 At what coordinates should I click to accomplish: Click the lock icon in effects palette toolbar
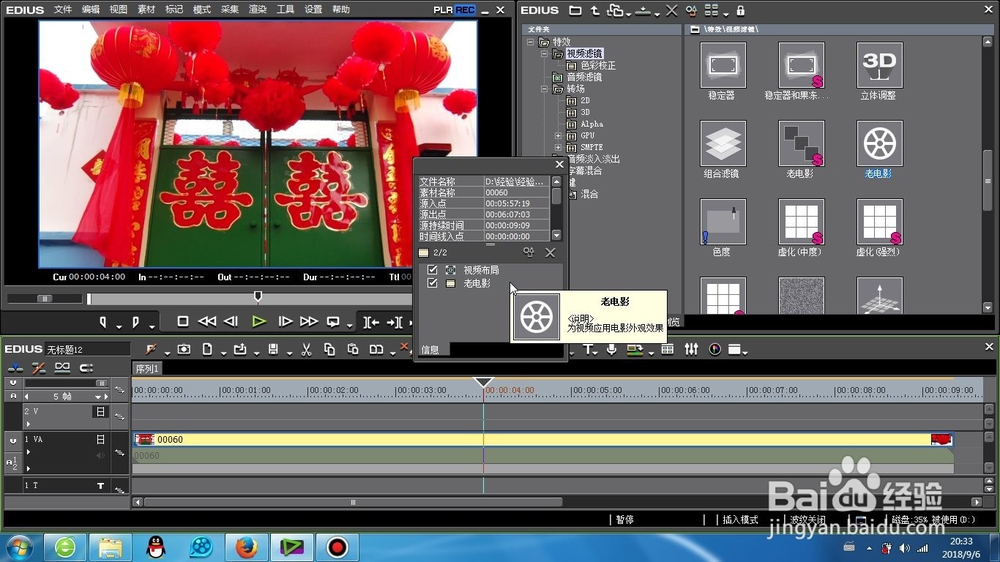(740, 10)
